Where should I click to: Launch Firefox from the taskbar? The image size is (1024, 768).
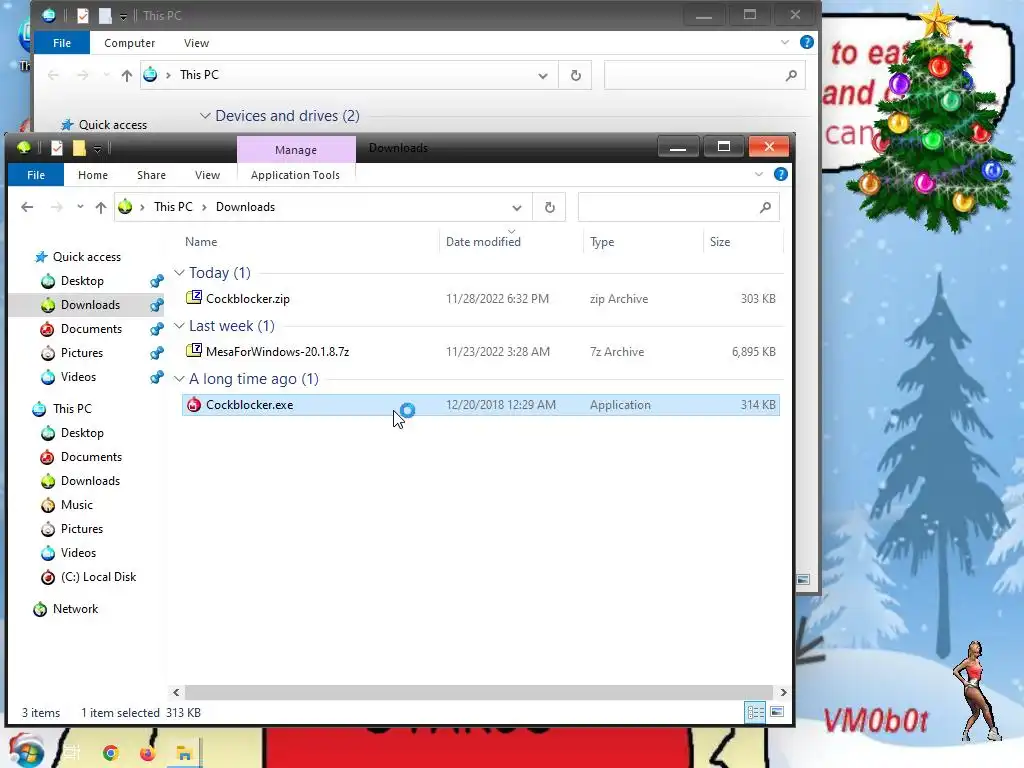pyautogui.click(x=148, y=753)
